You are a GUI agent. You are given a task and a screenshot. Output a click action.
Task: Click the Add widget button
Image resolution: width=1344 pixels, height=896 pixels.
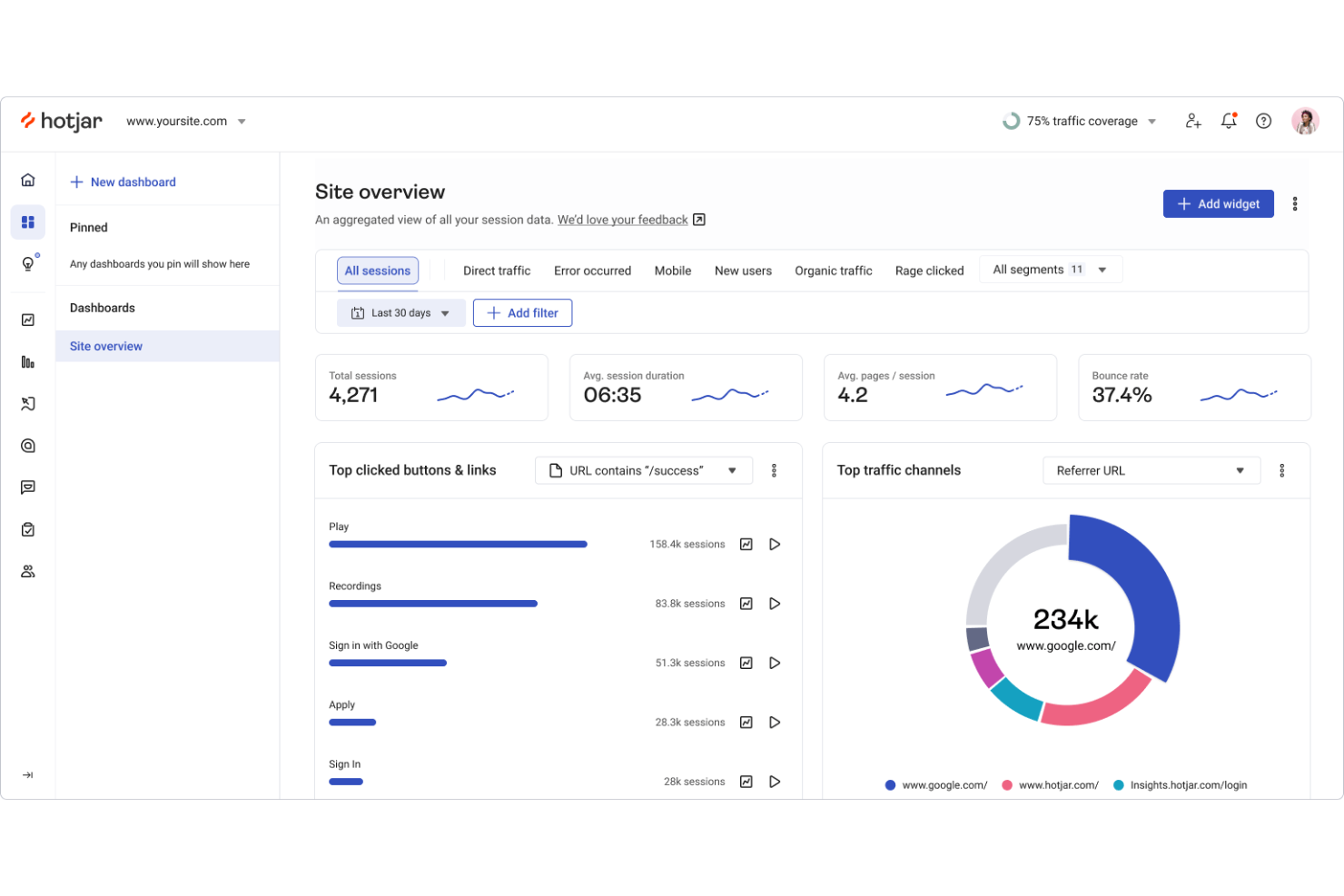[x=1218, y=203]
